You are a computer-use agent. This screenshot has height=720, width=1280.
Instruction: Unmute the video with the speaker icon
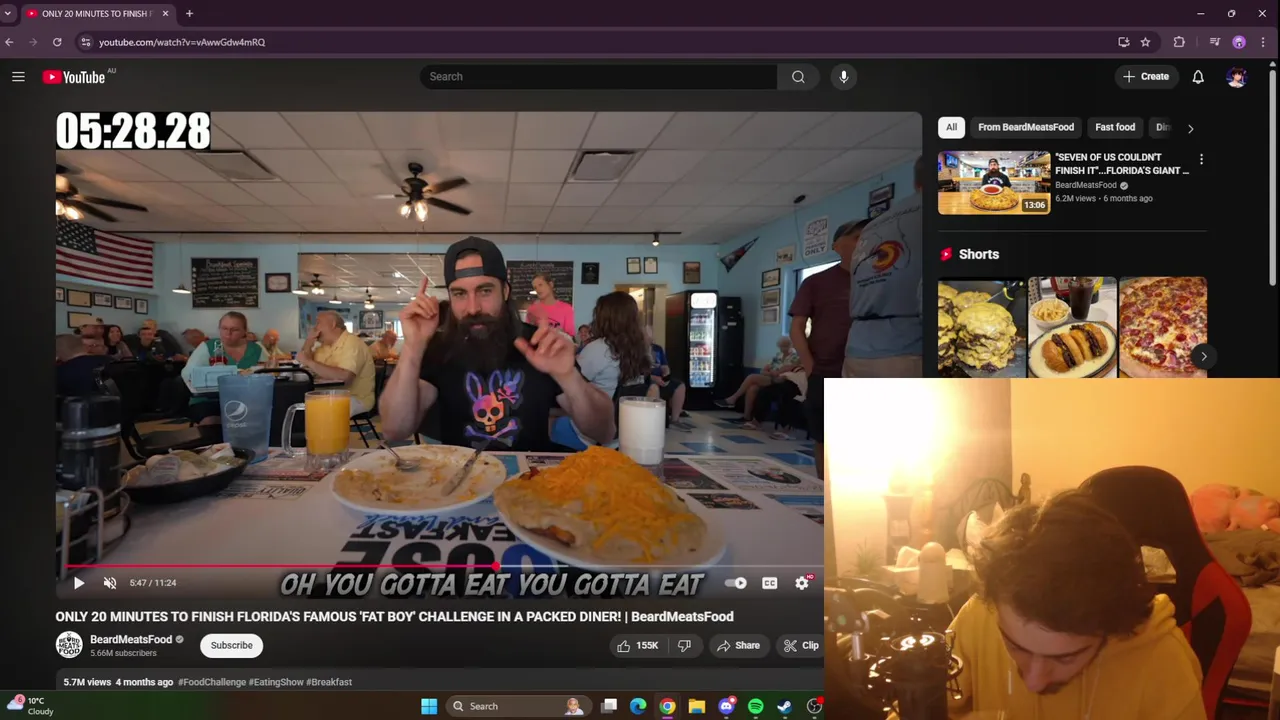pyautogui.click(x=110, y=583)
